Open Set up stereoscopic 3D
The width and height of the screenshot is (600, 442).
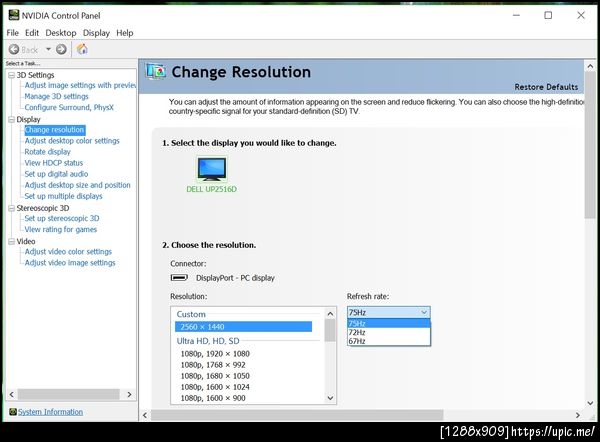tap(62, 219)
